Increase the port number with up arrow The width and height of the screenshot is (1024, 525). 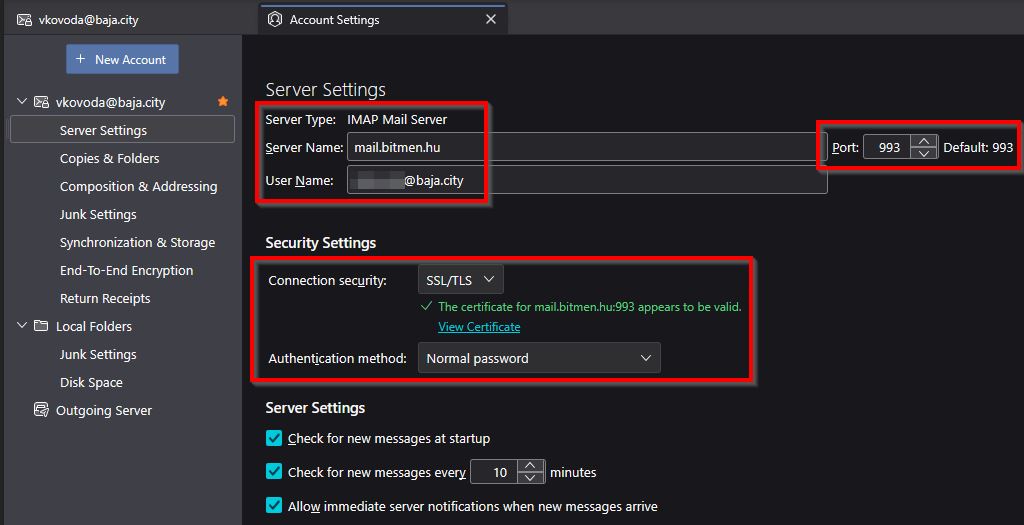[924, 141]
